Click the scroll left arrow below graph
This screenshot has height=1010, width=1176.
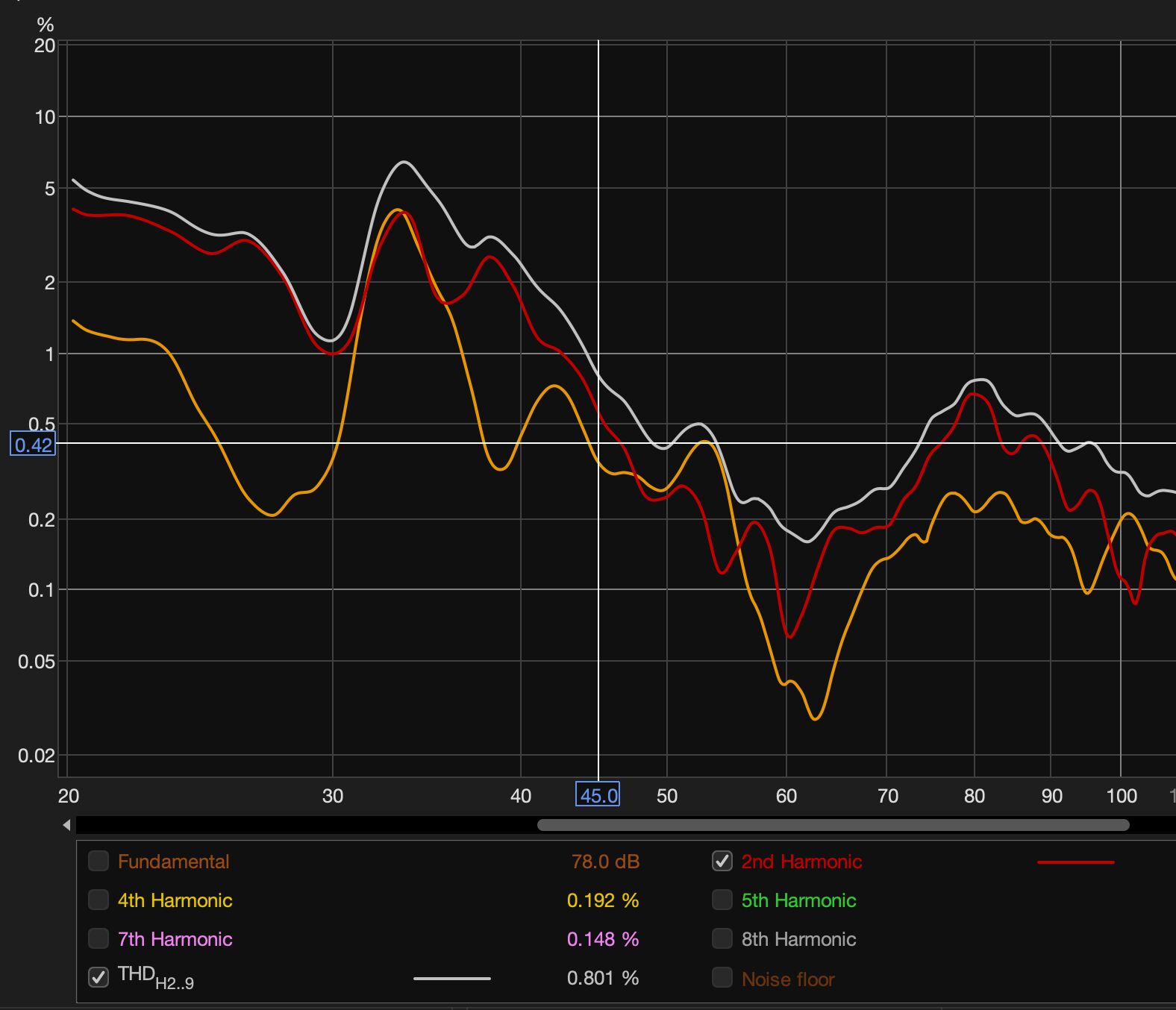point(67,825)
